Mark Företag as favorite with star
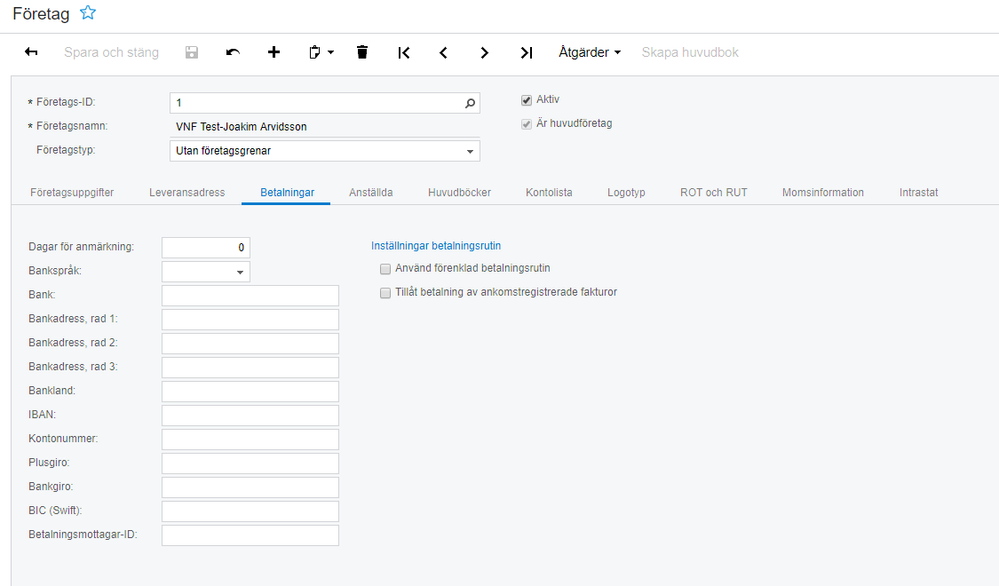Viewport: 999px width, 586px height. click(88, 13)
